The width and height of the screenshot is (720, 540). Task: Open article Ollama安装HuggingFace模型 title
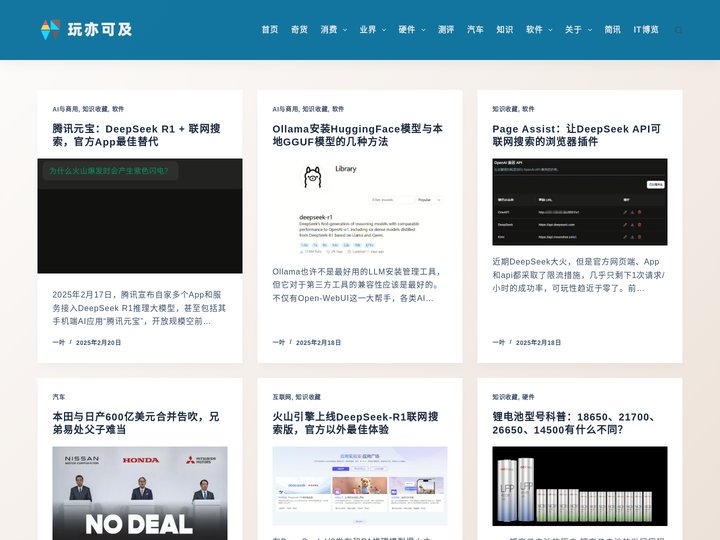pyautogui.click(x=357, y=135)
